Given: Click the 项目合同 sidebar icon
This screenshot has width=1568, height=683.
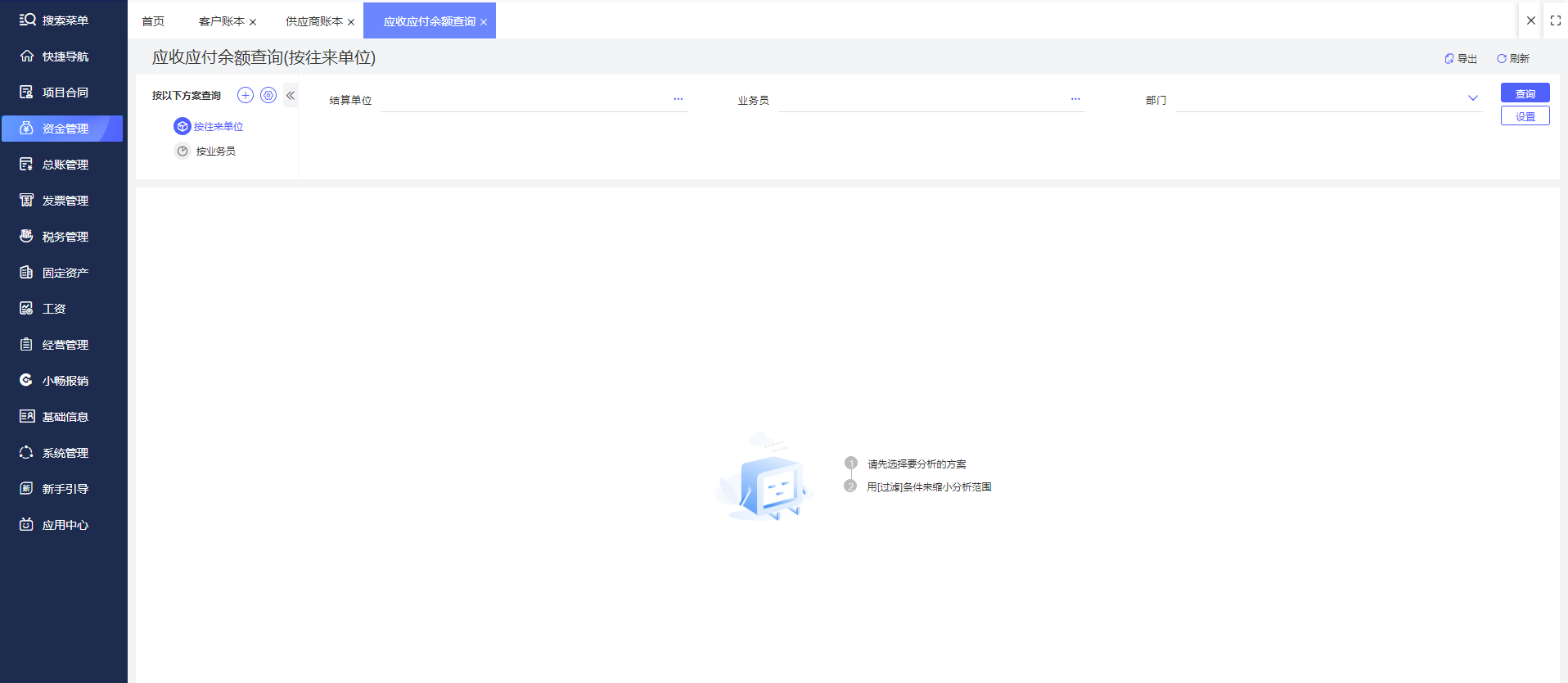Looking at the screenshot, I should pos(27,93).
